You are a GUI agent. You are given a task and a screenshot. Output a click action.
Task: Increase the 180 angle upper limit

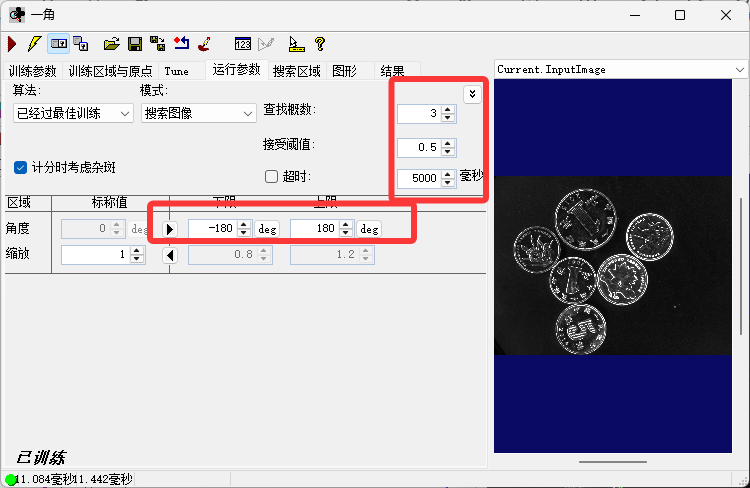(x=346, y=225)
